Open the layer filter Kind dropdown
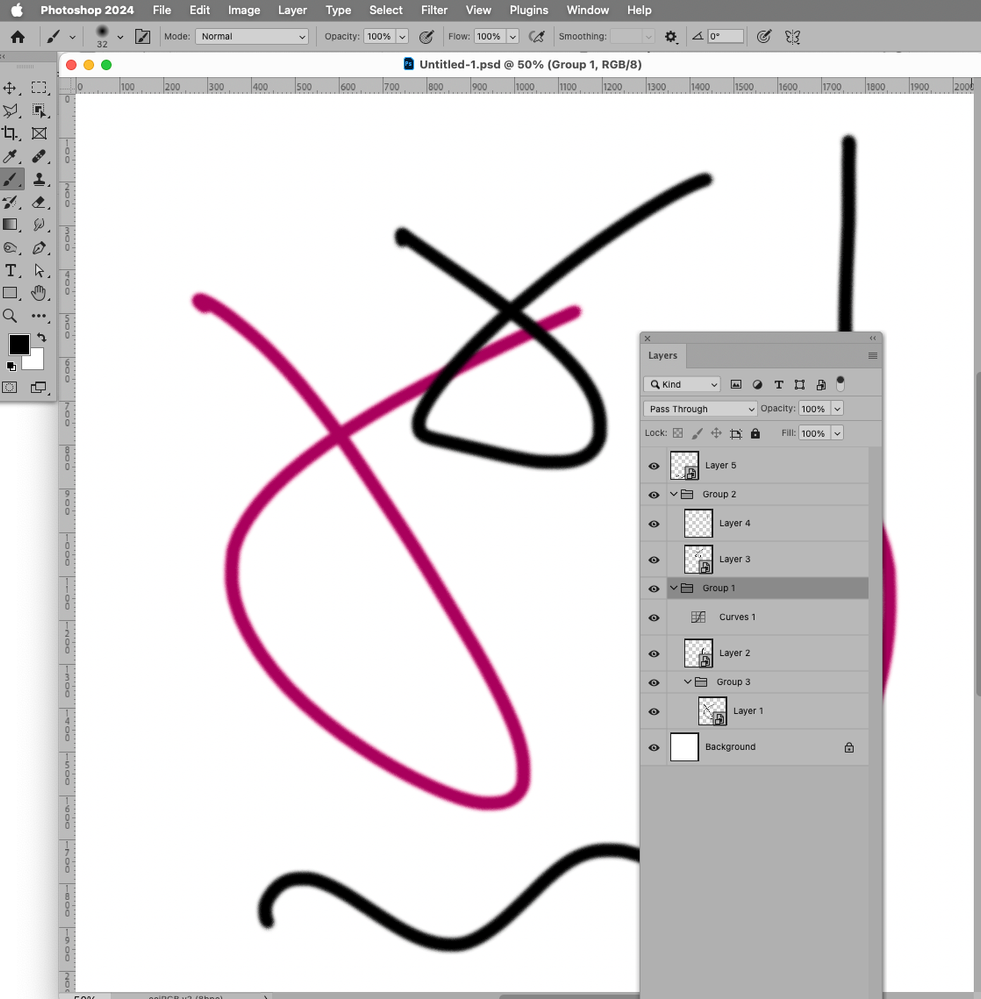This screenshot has width=981, height=999. [681, 384]
